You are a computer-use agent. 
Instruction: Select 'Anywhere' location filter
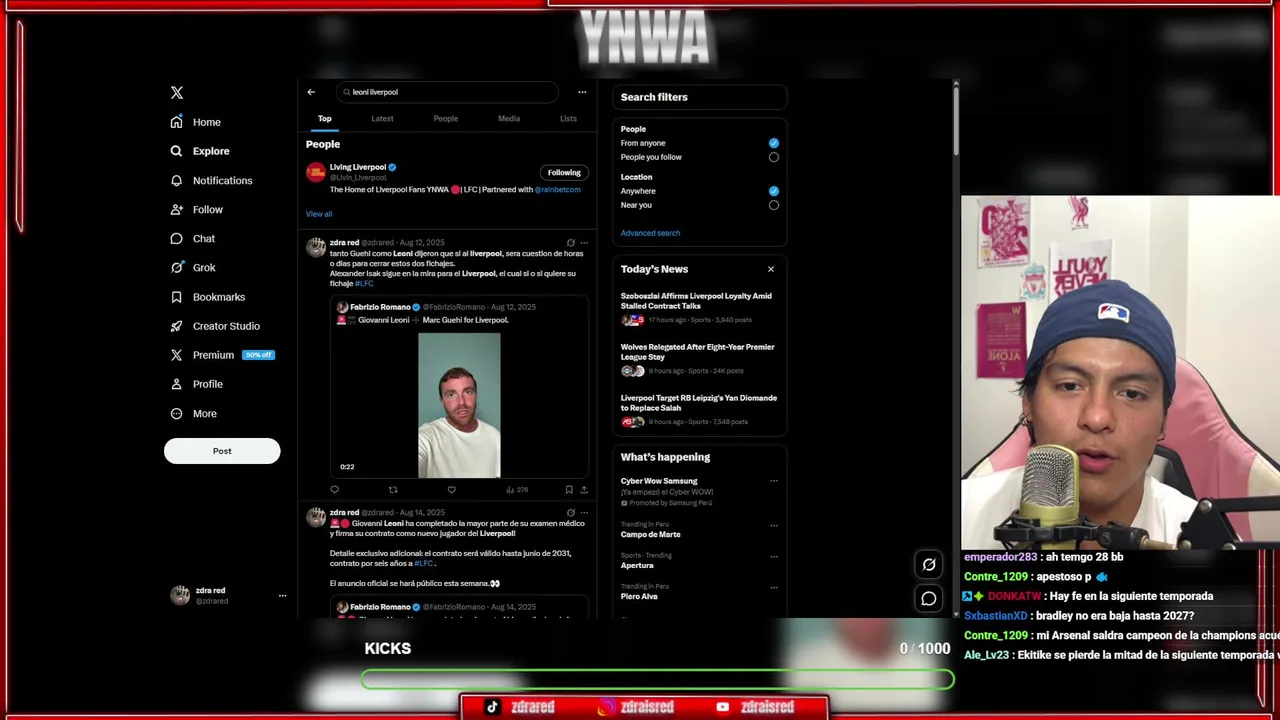point(774,191)
